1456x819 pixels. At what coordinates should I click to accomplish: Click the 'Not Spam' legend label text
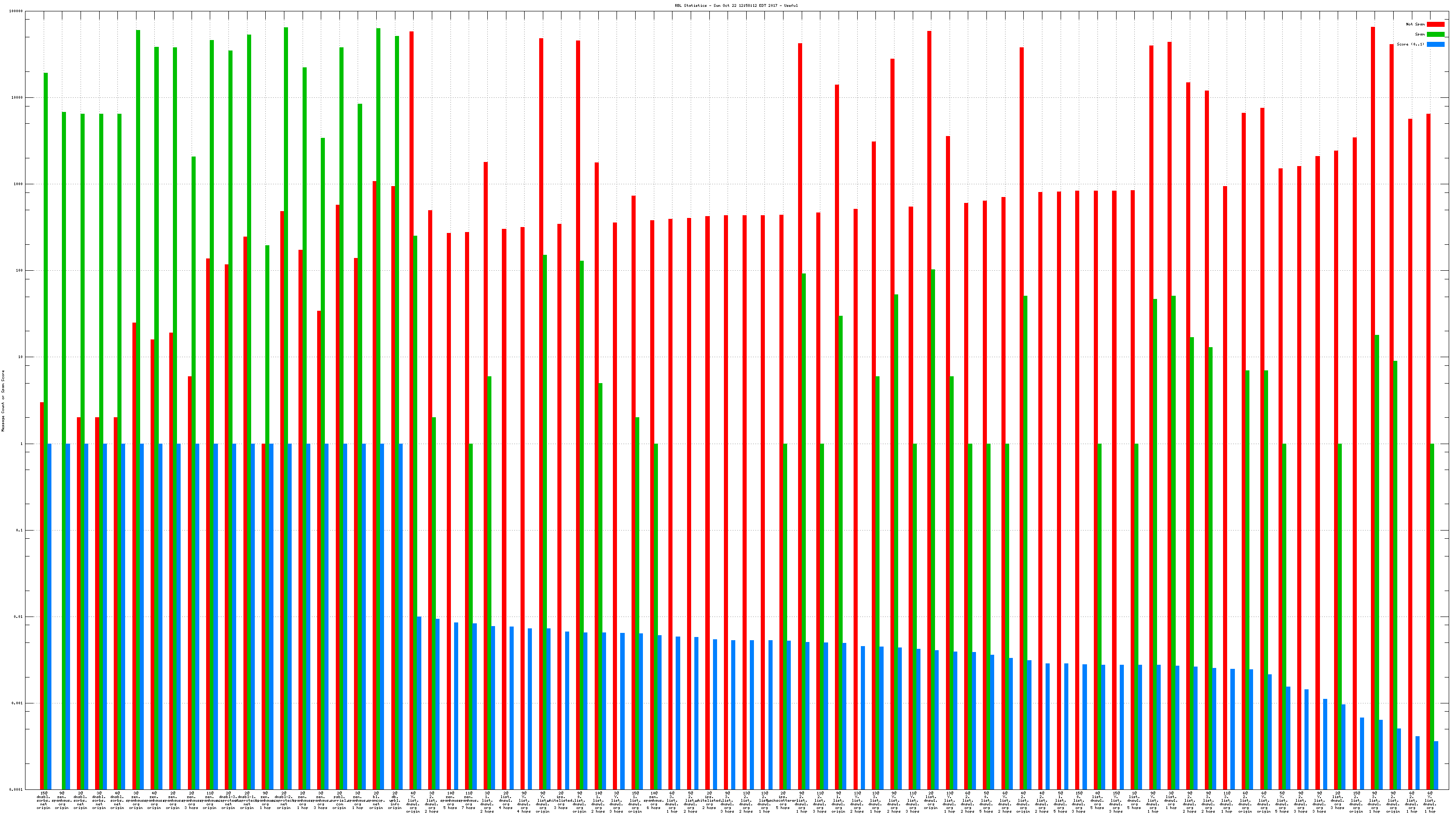tap(1416, 24)
